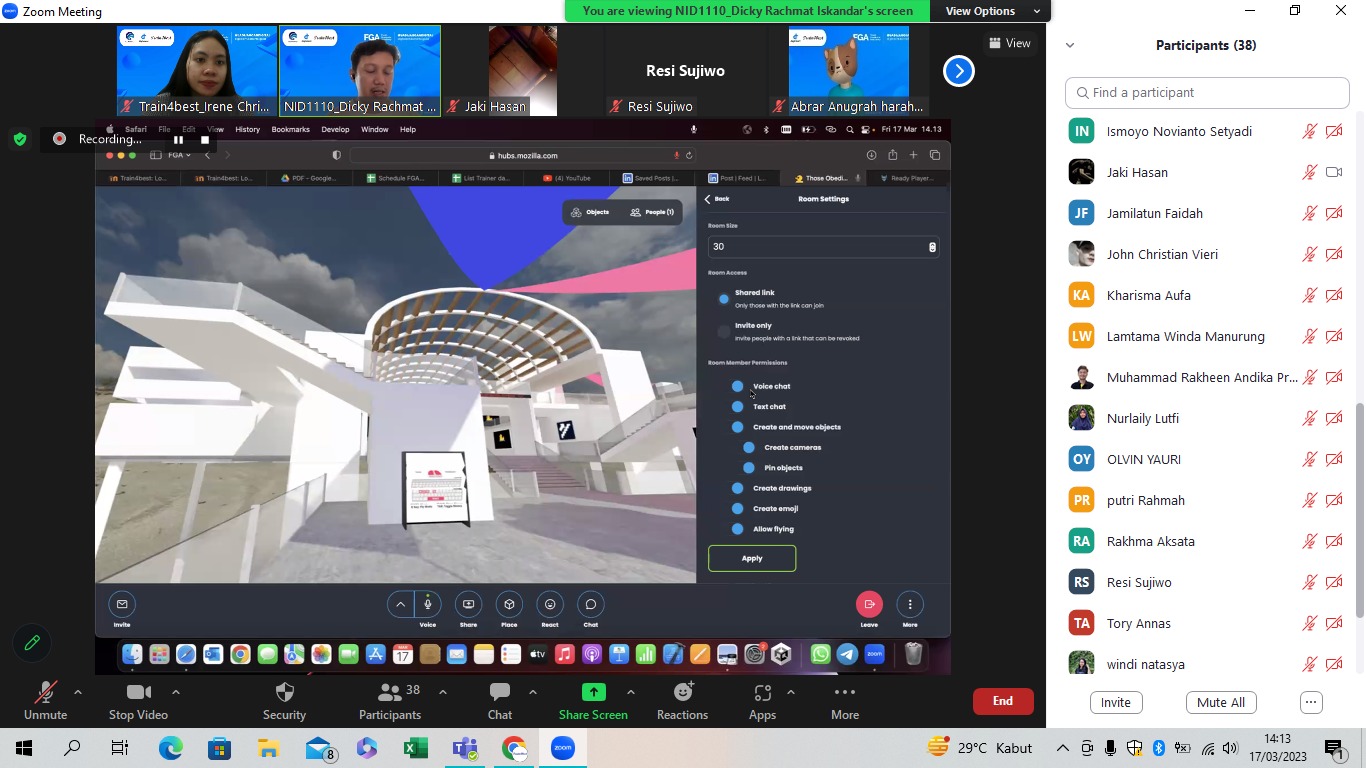Open the Bookmarks menu in Safari
This screenshot has height=768, width=1366.
point(290,129)
